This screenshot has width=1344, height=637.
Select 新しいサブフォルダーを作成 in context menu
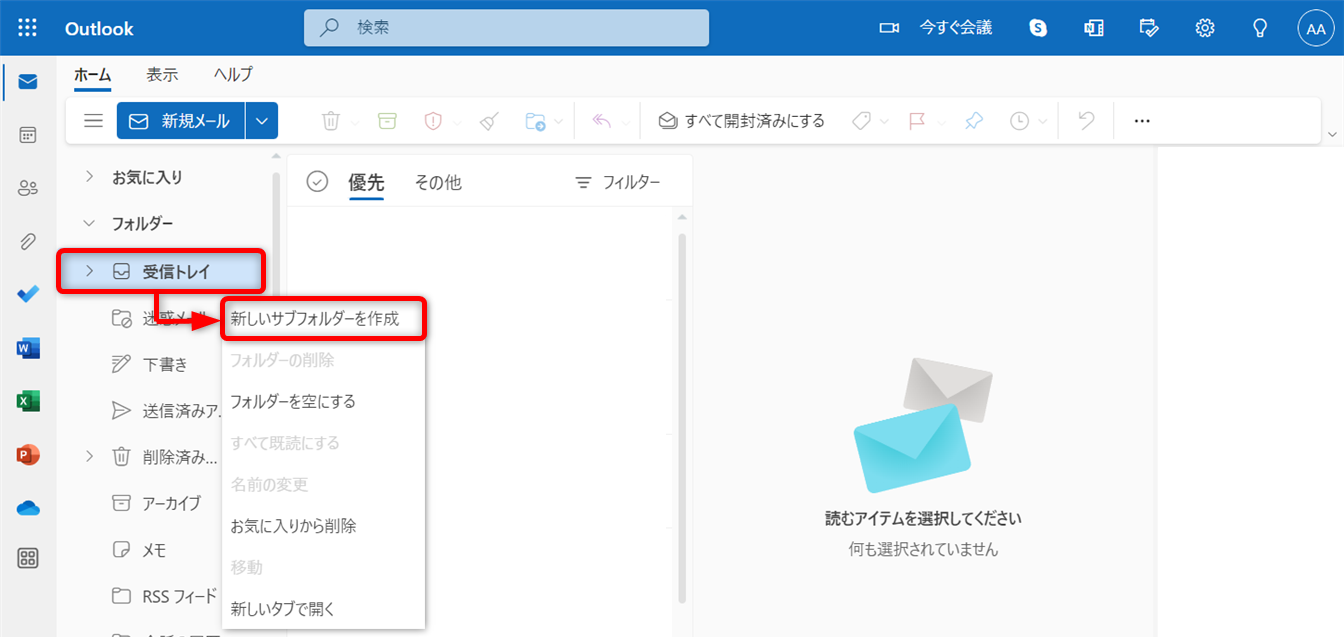[x=315, y=319]
